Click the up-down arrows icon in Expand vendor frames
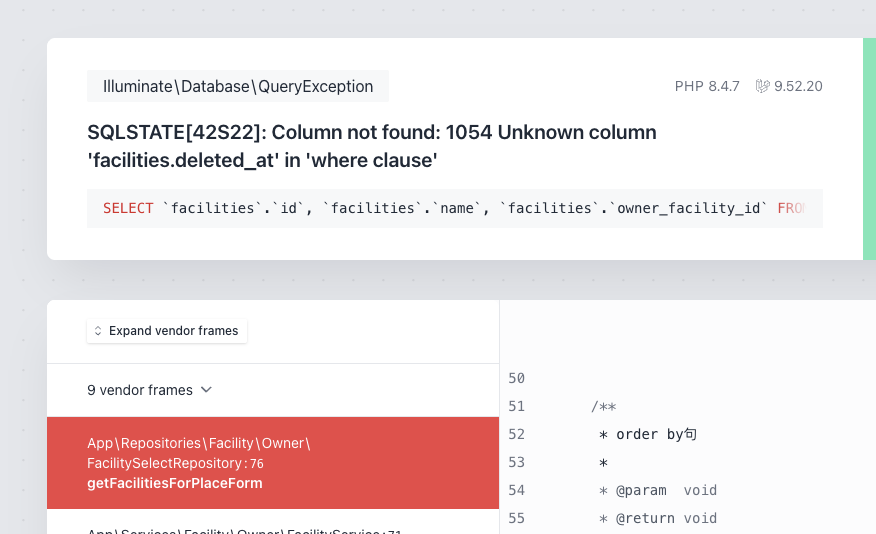 [x=98, y=331]
